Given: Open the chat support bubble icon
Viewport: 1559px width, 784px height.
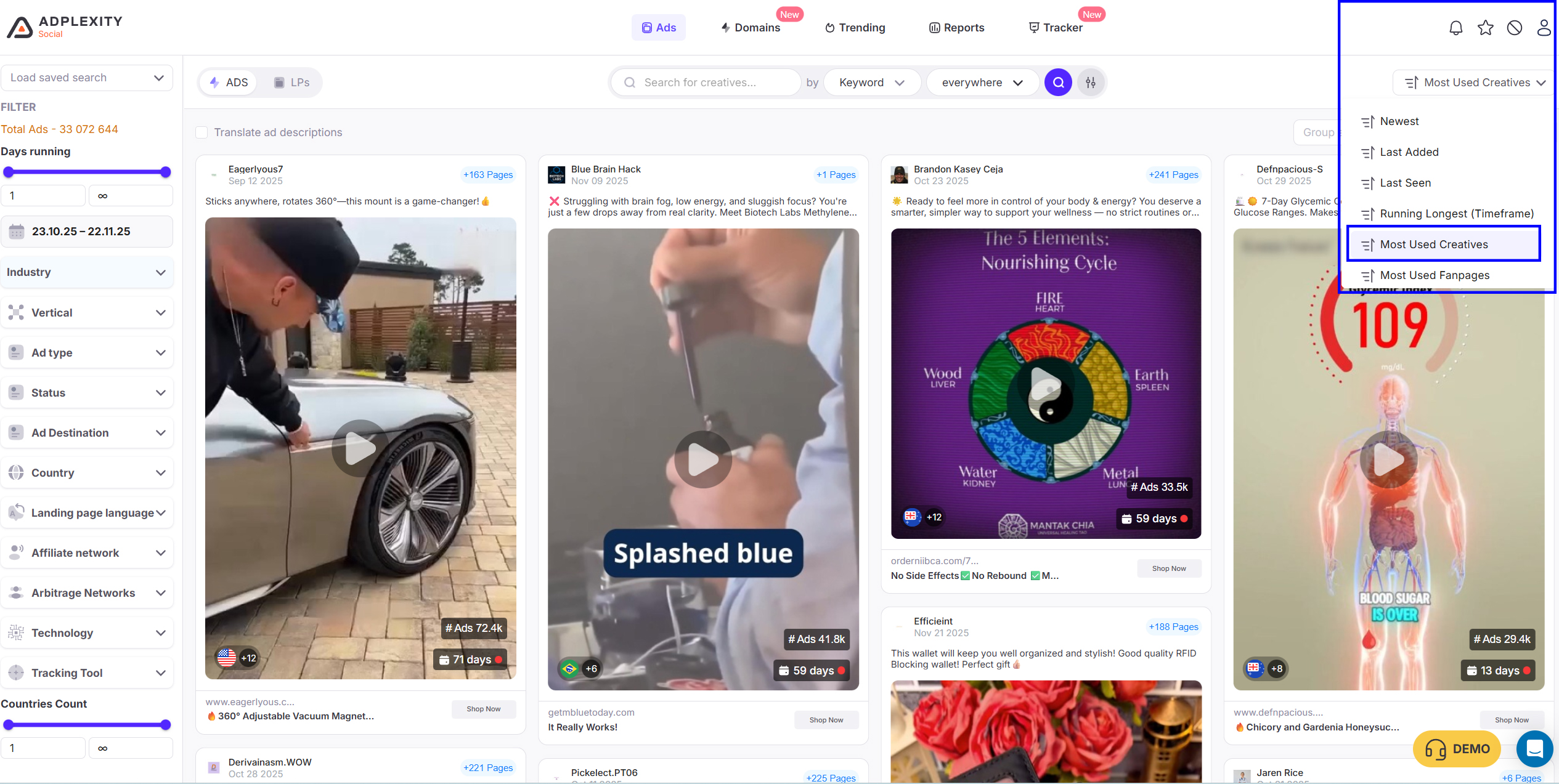Looking at the screenshot, I should 1534,749.
